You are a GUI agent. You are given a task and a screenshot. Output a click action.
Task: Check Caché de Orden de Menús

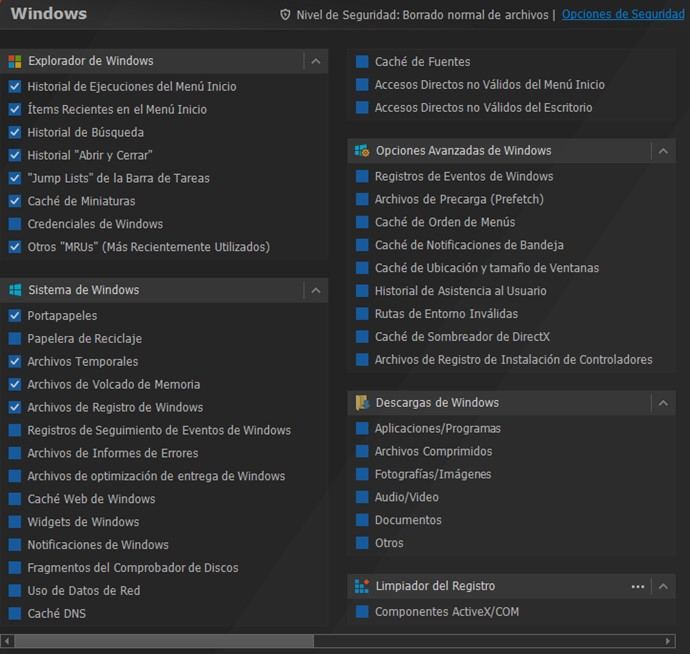click(362, 222)
